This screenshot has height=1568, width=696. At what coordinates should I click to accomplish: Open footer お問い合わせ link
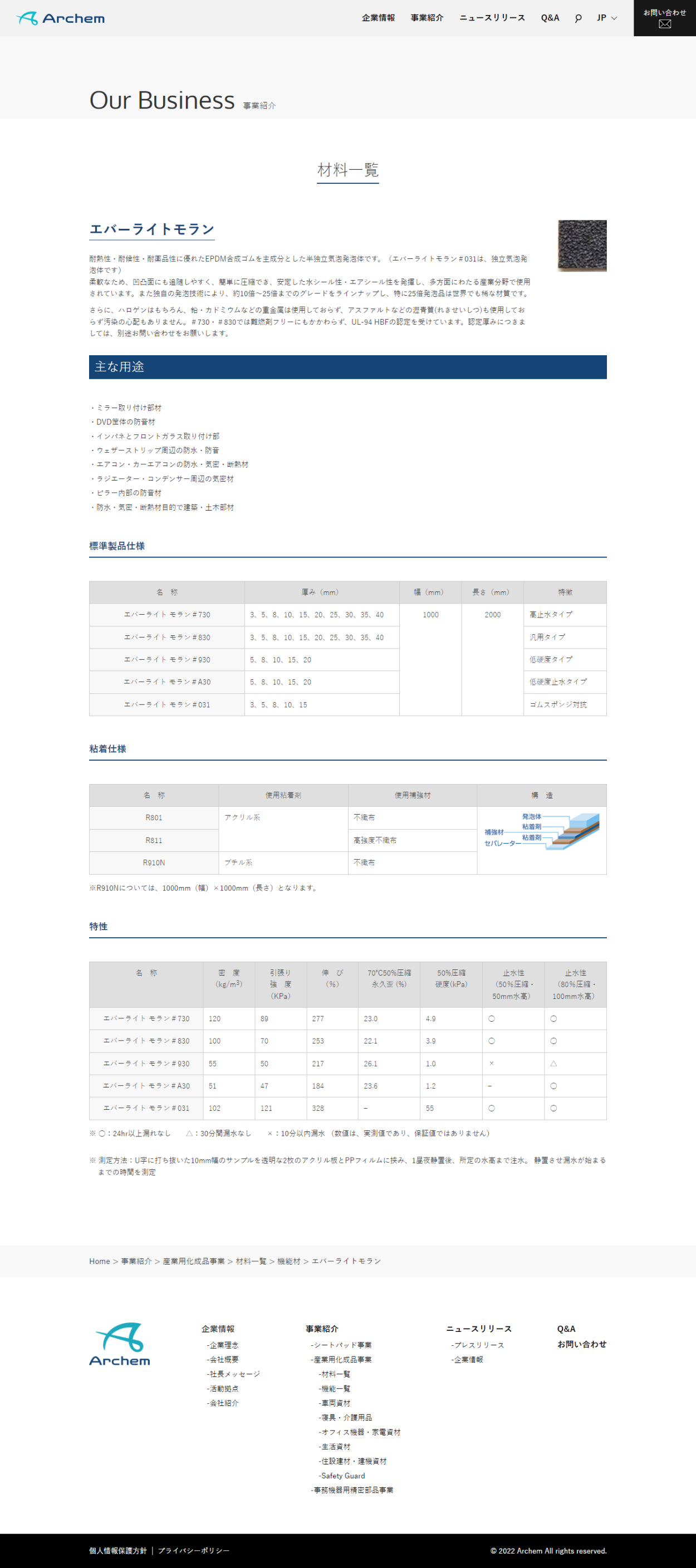point(581,1344)
